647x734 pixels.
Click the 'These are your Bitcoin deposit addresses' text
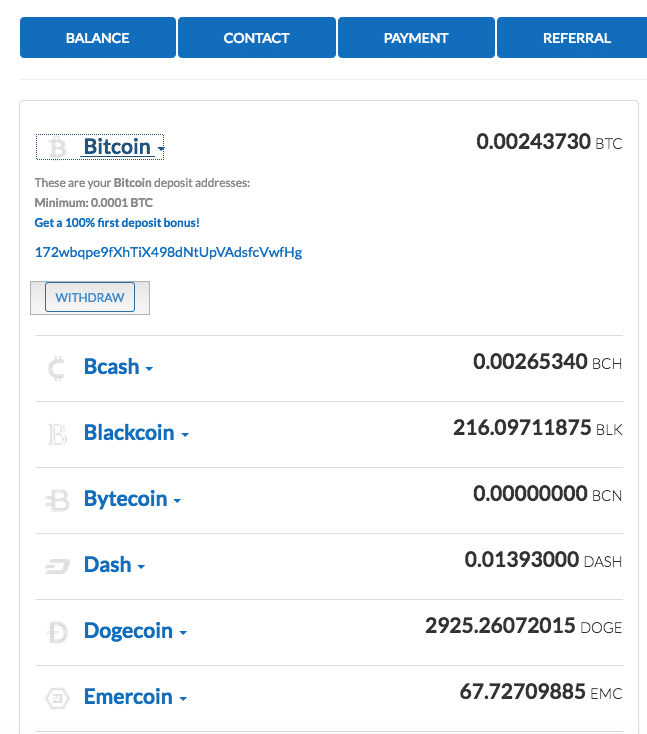click(142, 183)
